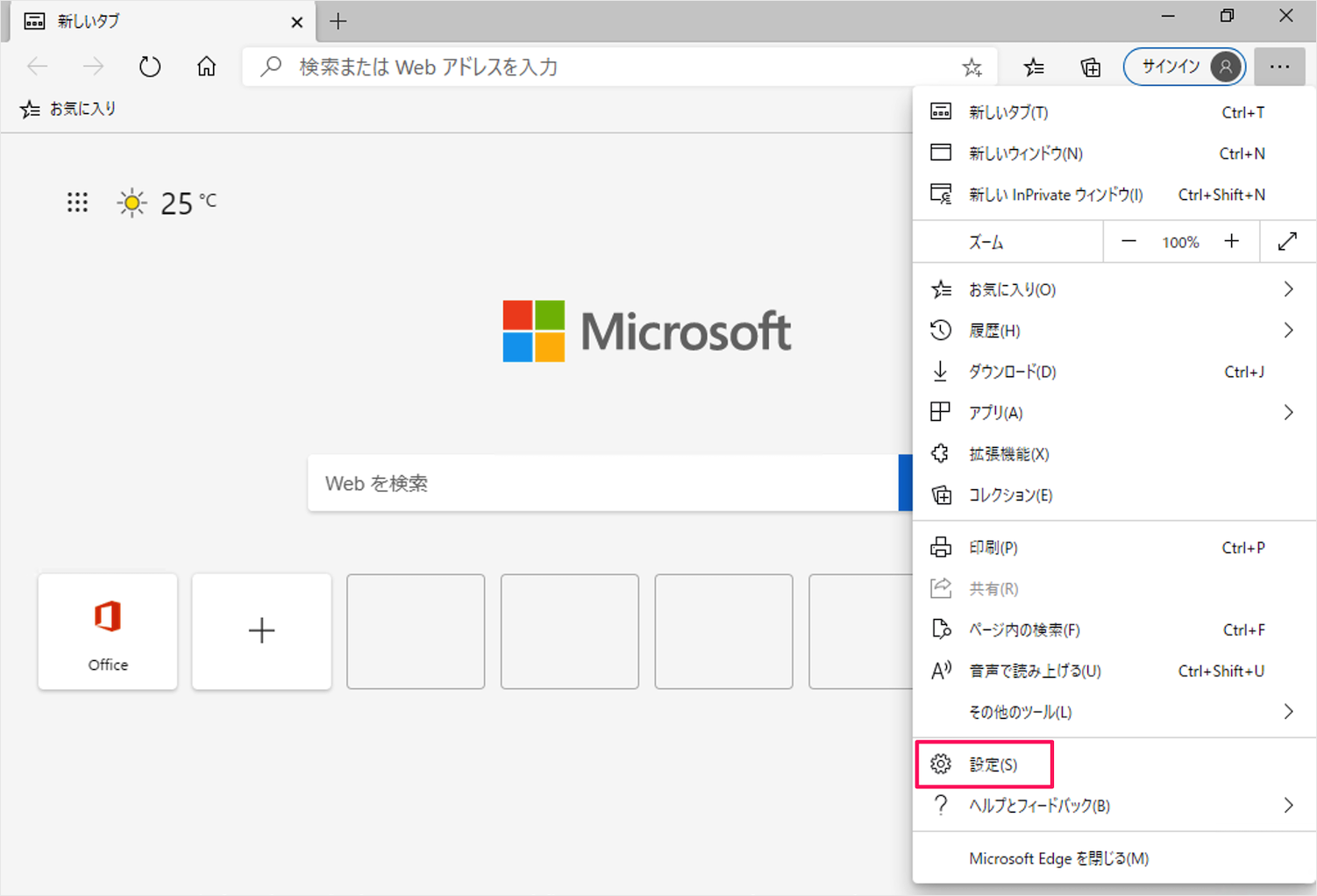Click the サインイン button
This screenshot has height=896, width=1317.
coord(1185,67)
